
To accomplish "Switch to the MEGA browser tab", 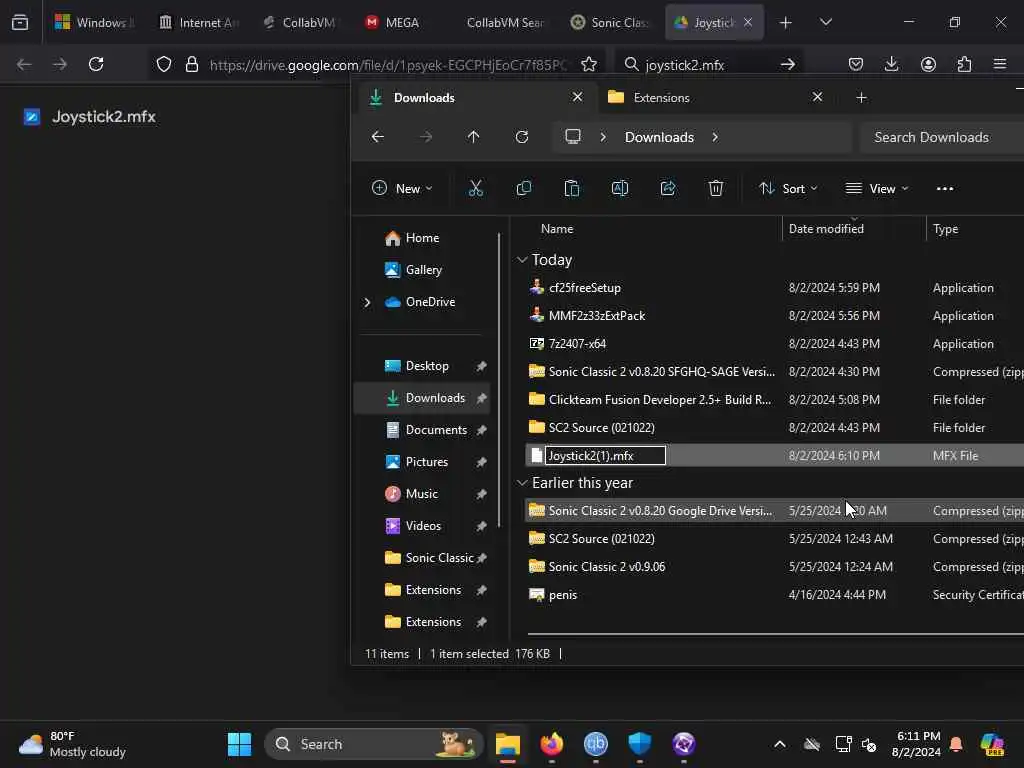I will (392, 22).
